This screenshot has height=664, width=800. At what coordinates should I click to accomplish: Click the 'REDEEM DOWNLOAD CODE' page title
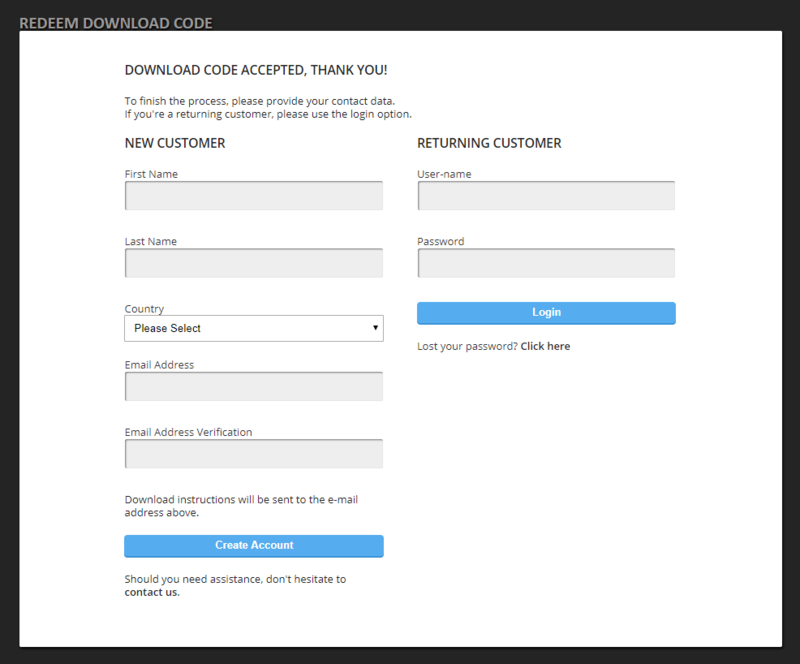[116, 23]
